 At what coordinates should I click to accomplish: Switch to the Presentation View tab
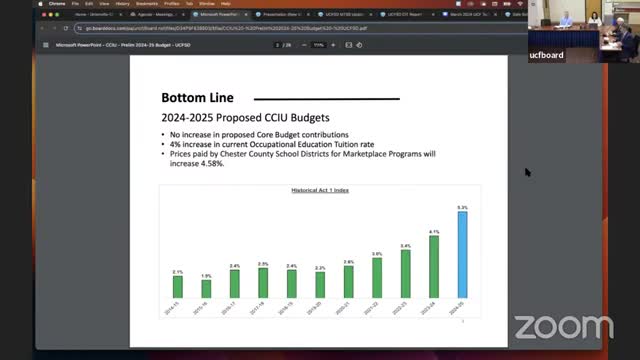coord(281,14)
